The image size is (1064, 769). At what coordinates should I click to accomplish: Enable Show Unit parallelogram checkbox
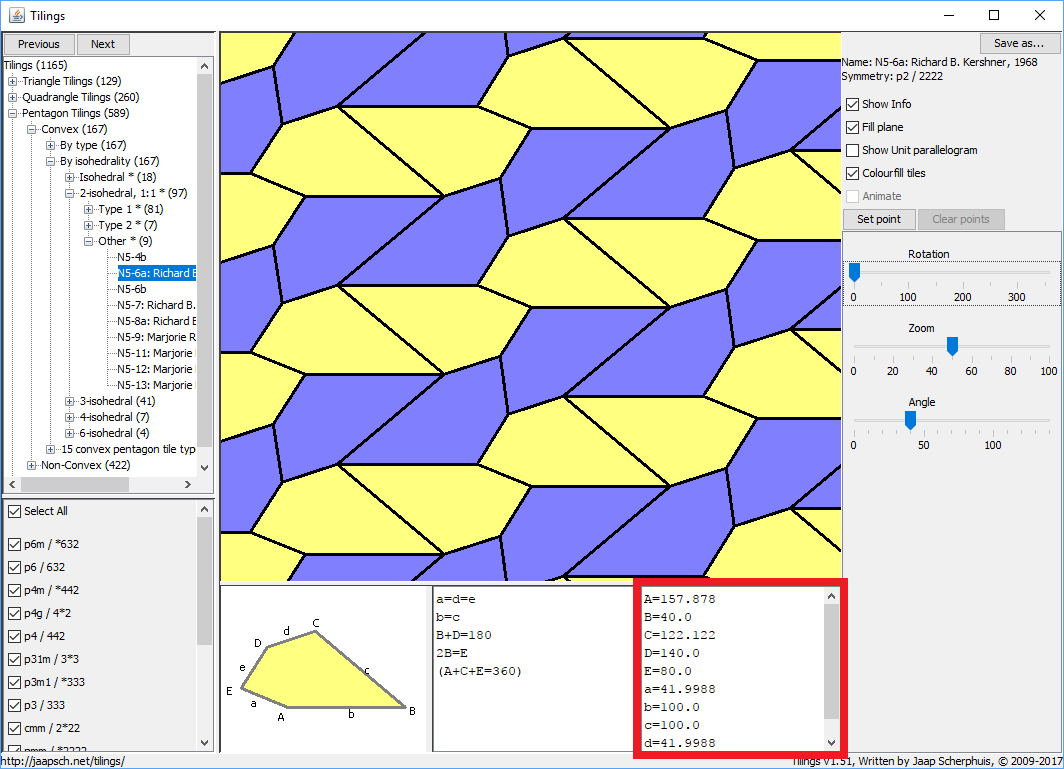click(x=853, y=151)
